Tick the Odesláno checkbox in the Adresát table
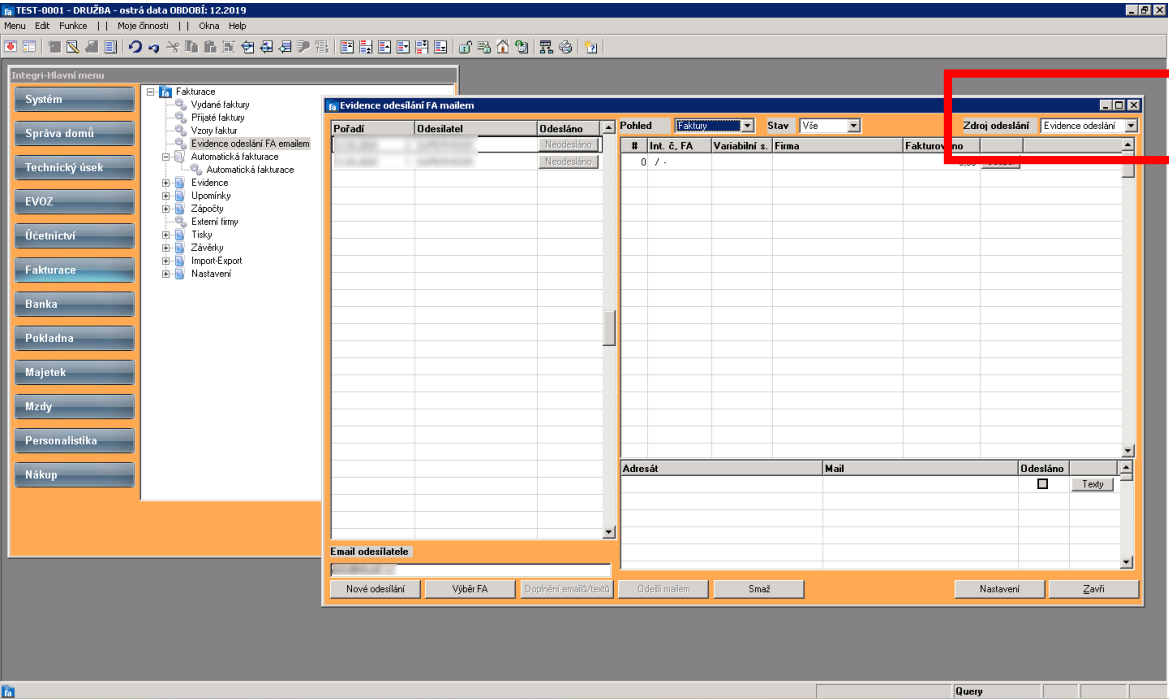This screenshot has width=1169, height=699. click(1042, 484)
